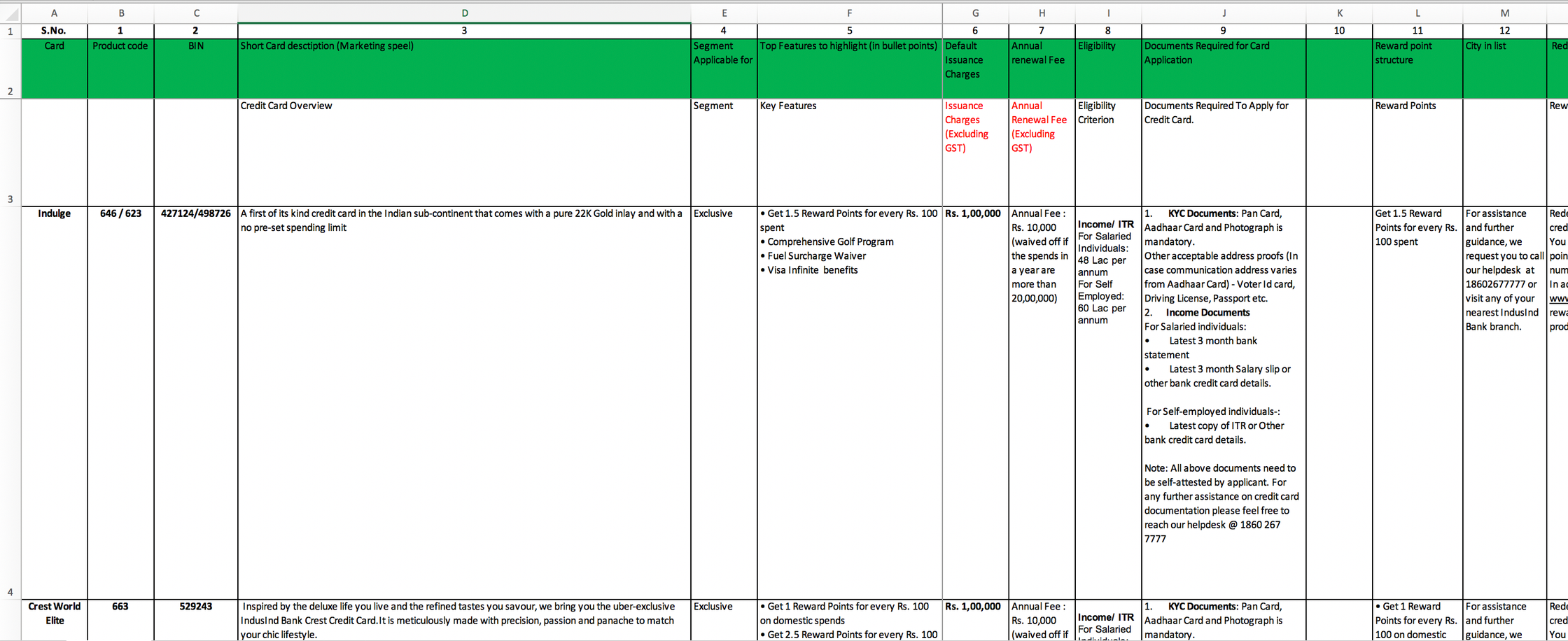
Task: Click 'Top Features to highlight' header cell
Action: pyautogui.click(x=850, y=69)
